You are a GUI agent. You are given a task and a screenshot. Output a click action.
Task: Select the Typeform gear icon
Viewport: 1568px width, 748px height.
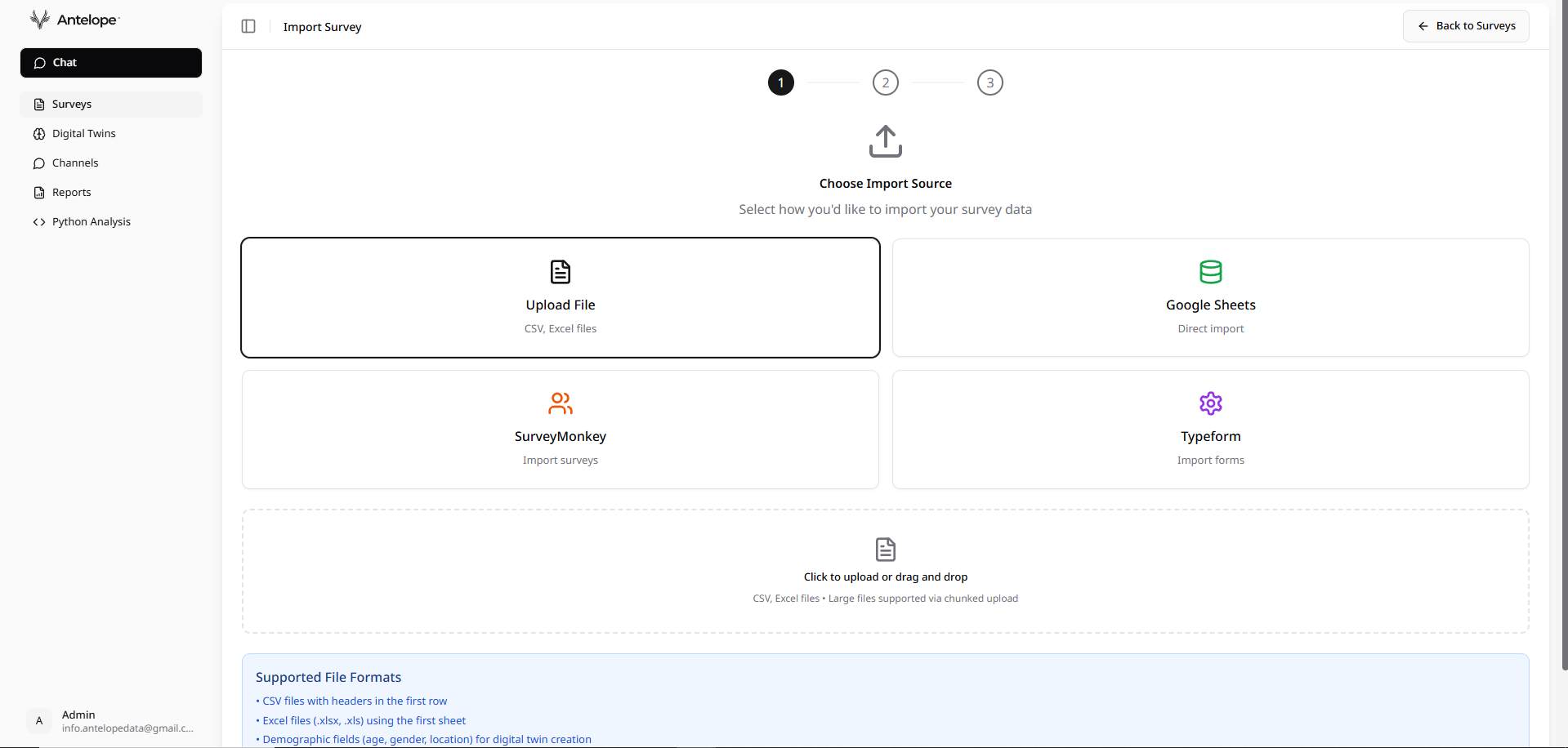1210,403
